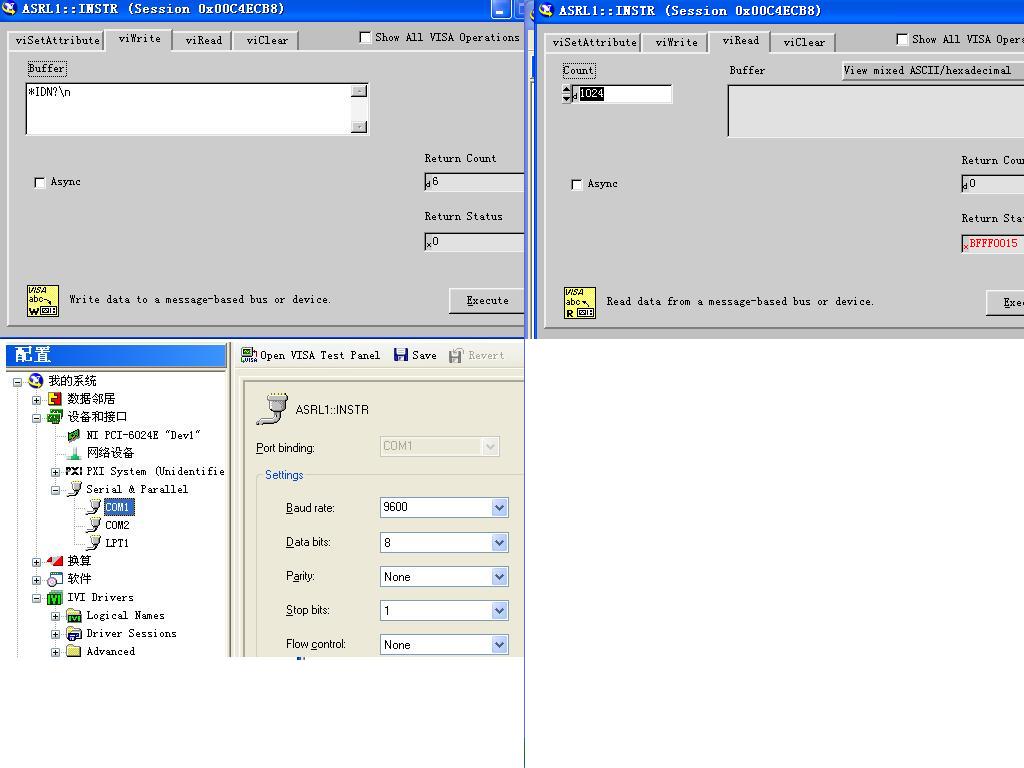Switch to viWrite tab in right window
The image size is (1024, 768).
[676, 42]
